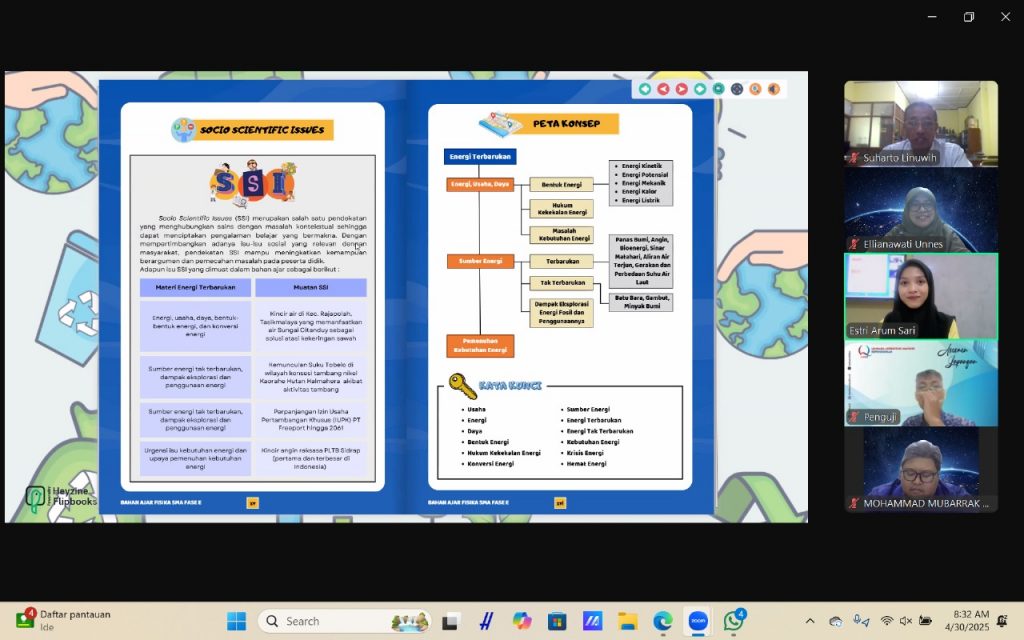Open the Windows Start menu

coord(236,621)
